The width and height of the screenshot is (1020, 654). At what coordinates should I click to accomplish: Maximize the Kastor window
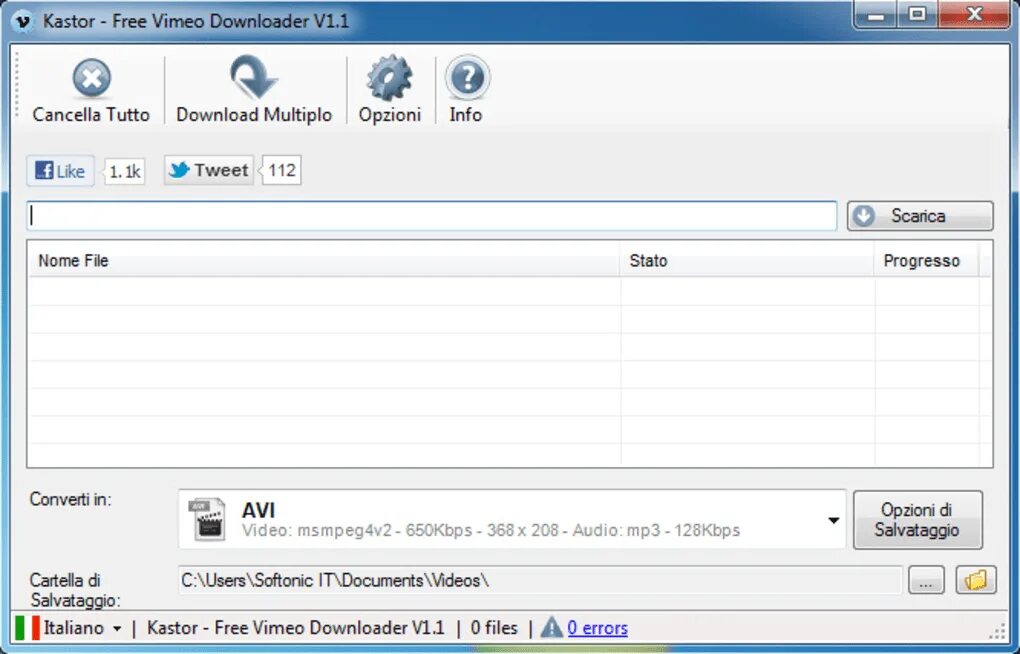918,14
